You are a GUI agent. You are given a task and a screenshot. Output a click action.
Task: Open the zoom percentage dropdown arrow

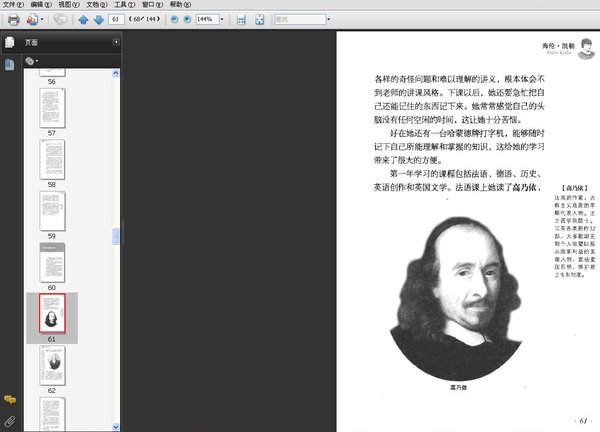point(222,19)
